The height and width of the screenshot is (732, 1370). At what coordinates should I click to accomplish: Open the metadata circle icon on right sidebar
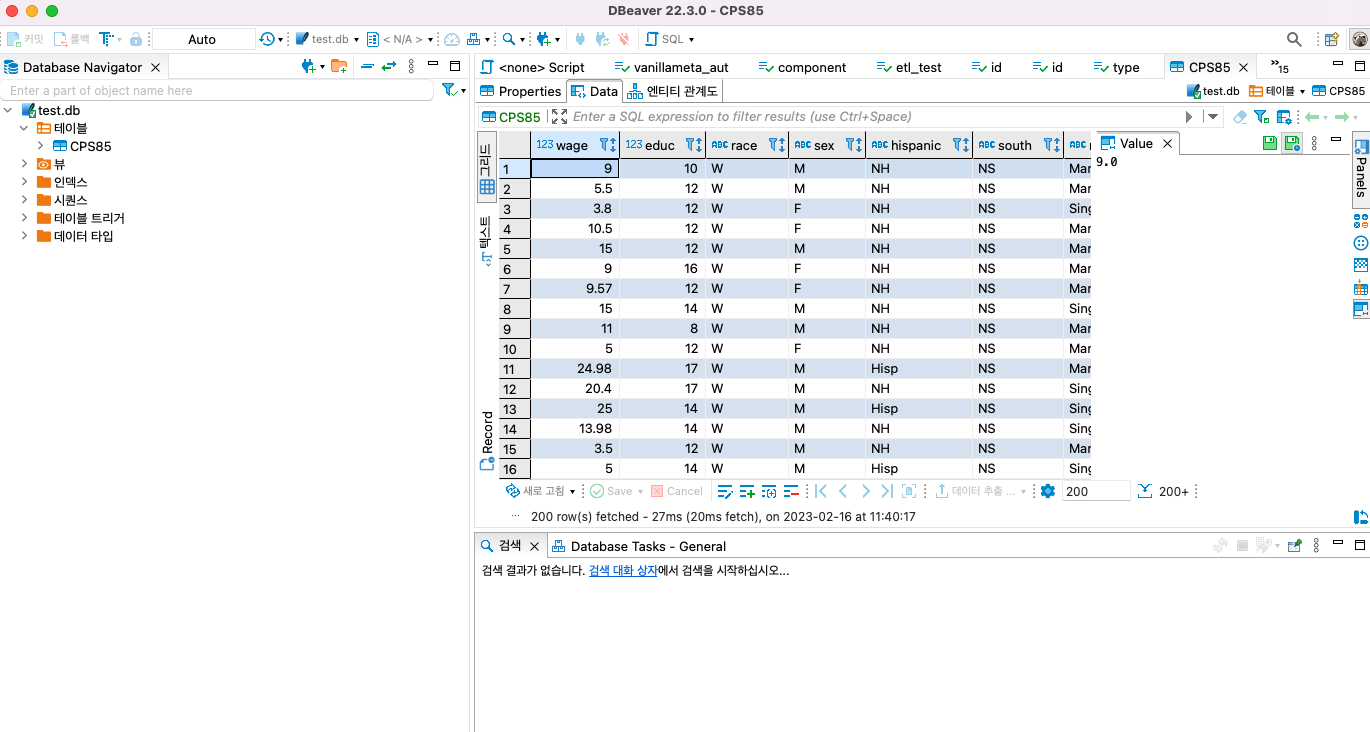click(1361, 243)
